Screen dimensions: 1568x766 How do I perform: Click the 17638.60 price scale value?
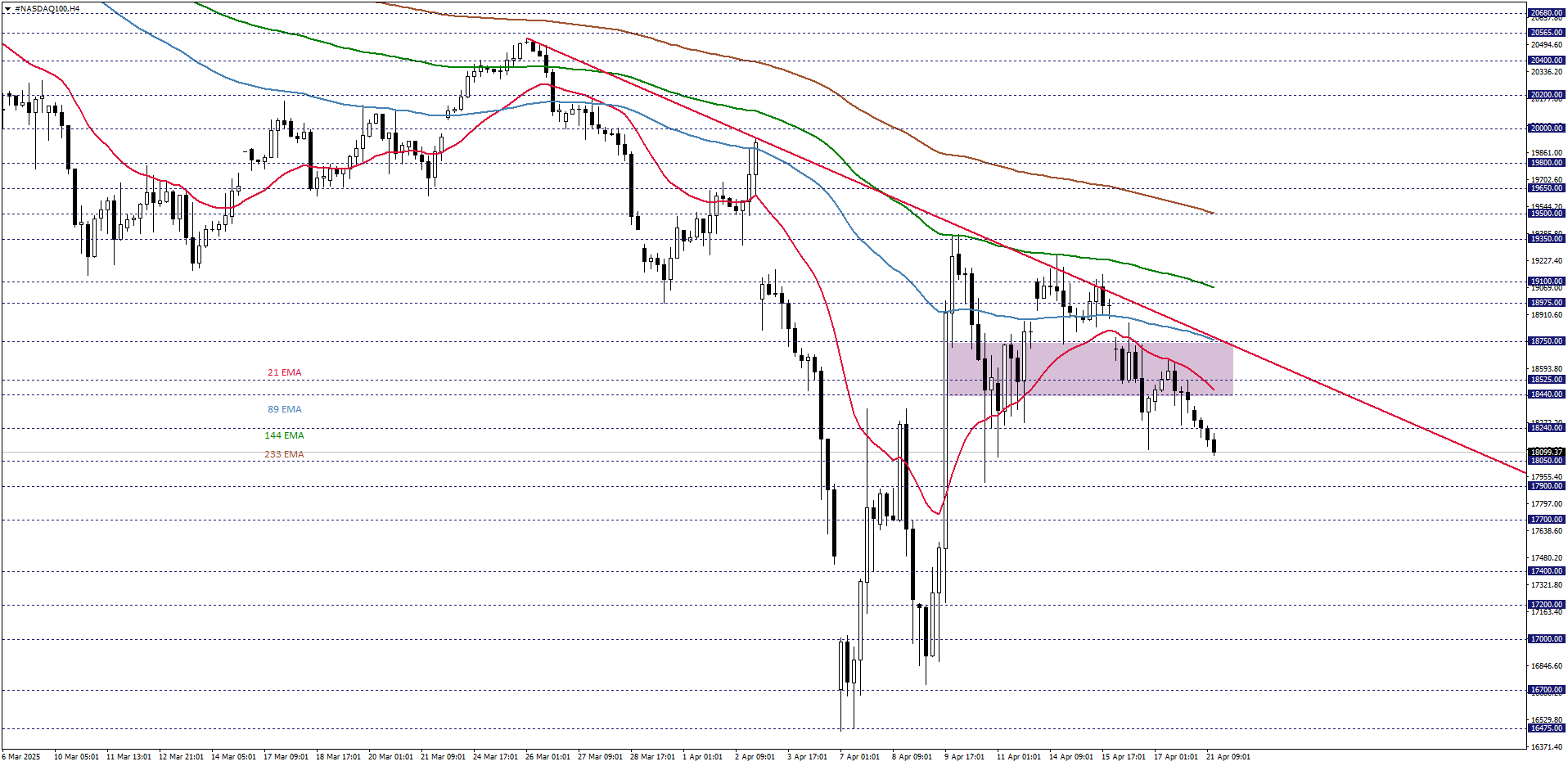[1546, 531]
